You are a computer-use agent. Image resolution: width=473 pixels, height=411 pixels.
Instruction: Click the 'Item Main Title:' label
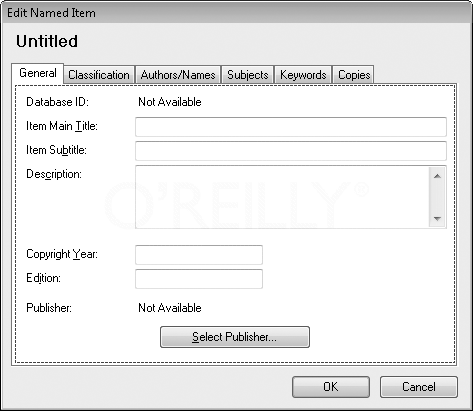pos(62,126)
